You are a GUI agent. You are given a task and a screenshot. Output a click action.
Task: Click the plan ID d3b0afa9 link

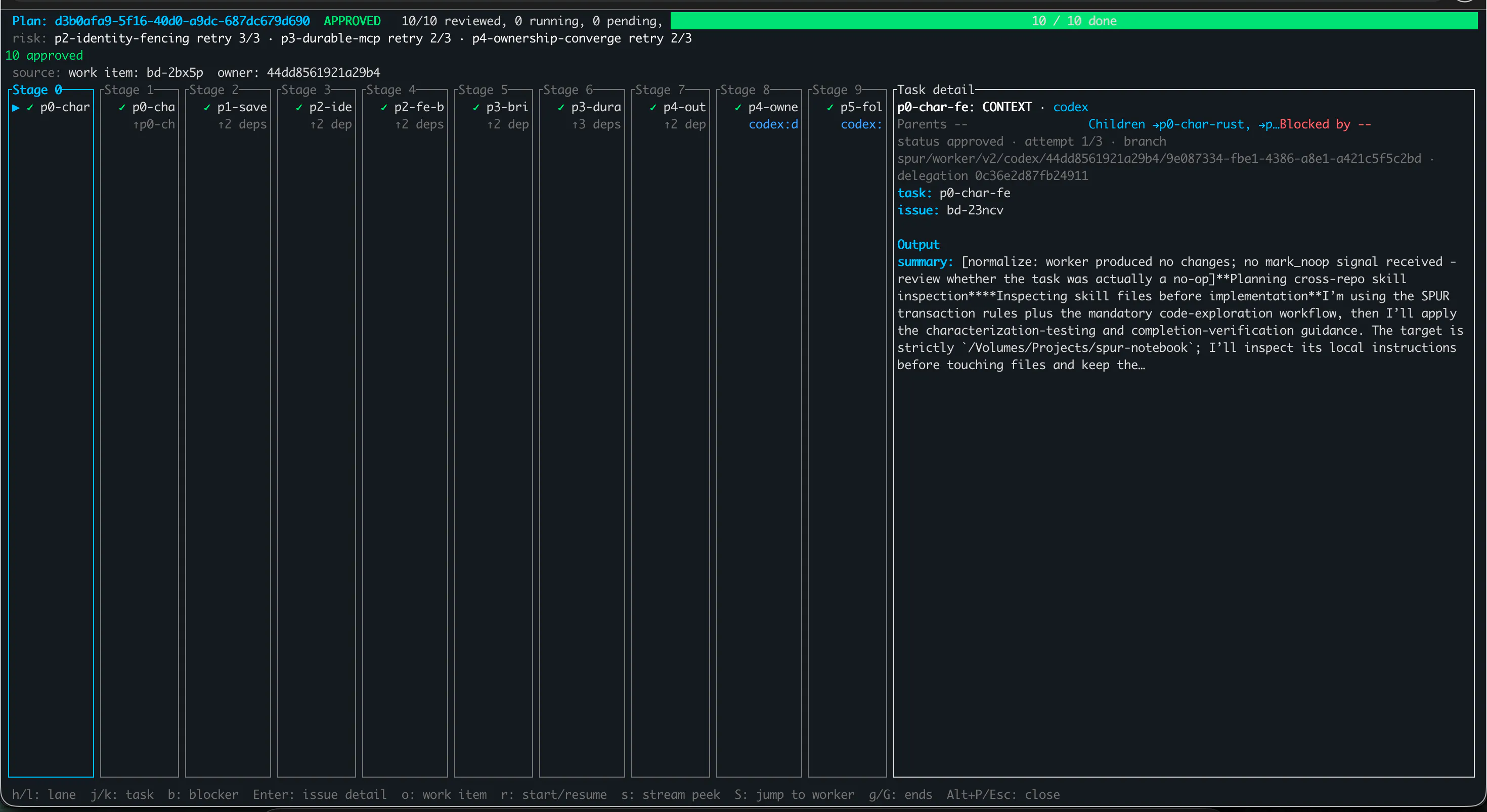(182, 21)
